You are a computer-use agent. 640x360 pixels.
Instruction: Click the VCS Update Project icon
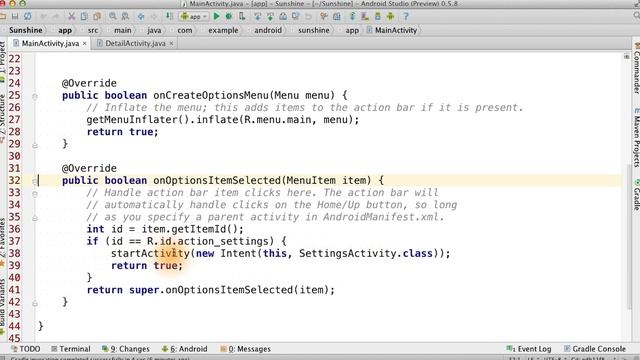(x=258, y=16)
